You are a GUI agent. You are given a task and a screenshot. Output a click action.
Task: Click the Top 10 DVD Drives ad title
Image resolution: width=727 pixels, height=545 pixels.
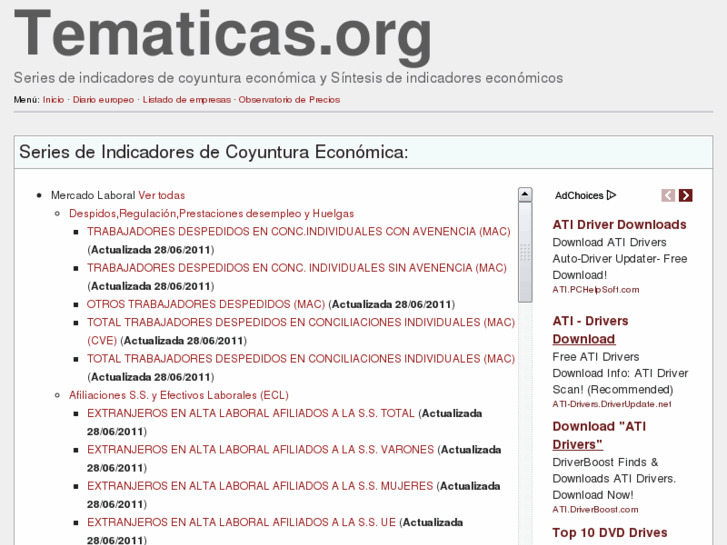point(610,532)
